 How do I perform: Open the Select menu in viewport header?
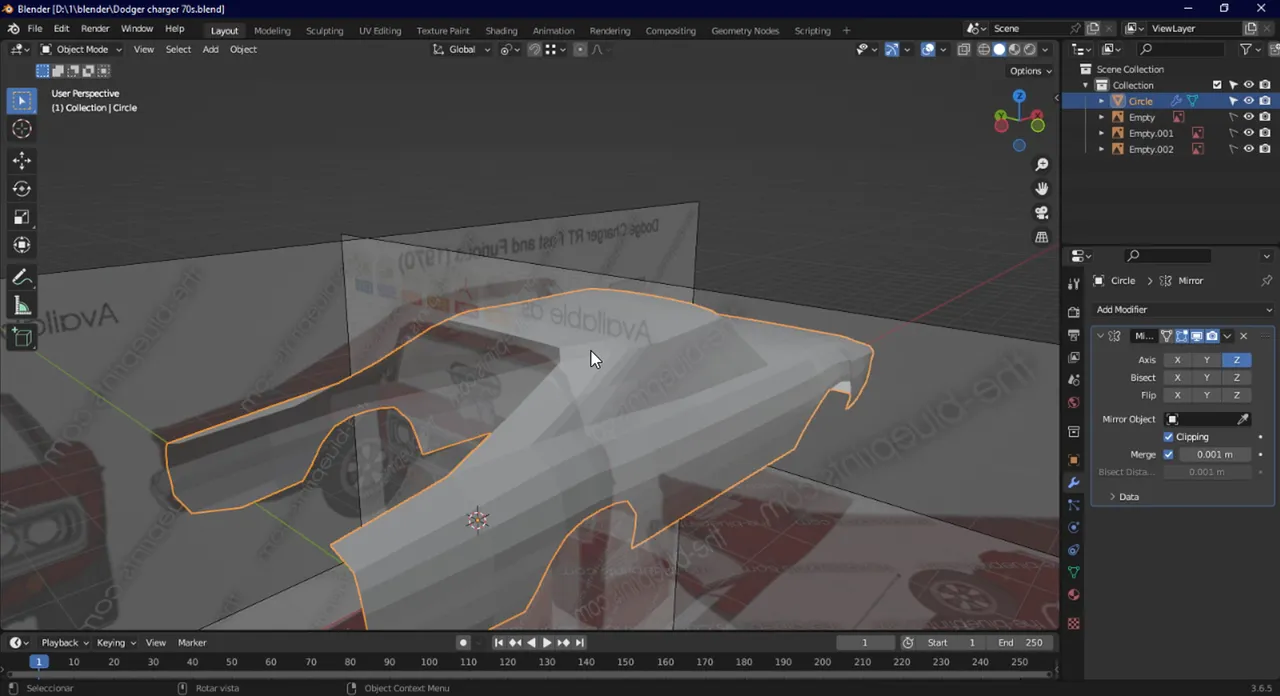[x=178, y=49]
